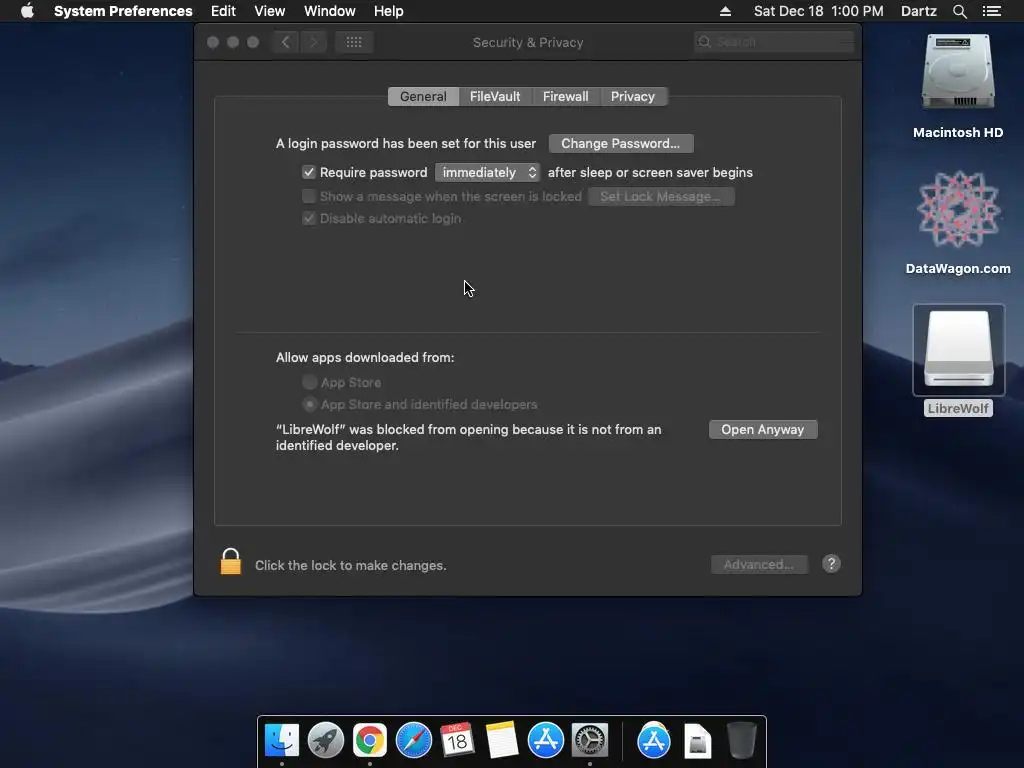Click the eject icon in menu bar

[725, 11]
